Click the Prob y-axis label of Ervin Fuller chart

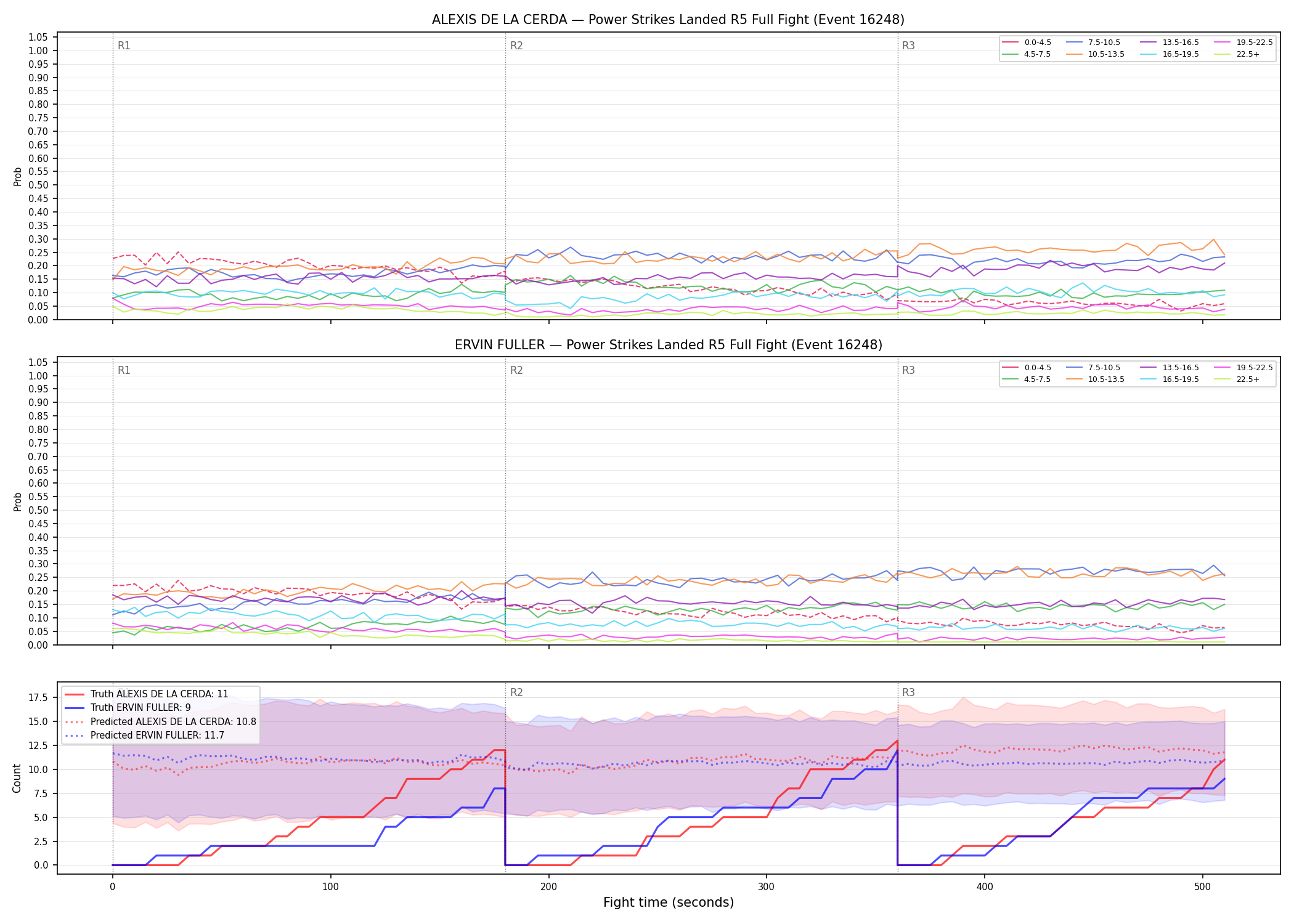(x=18, y=501)
